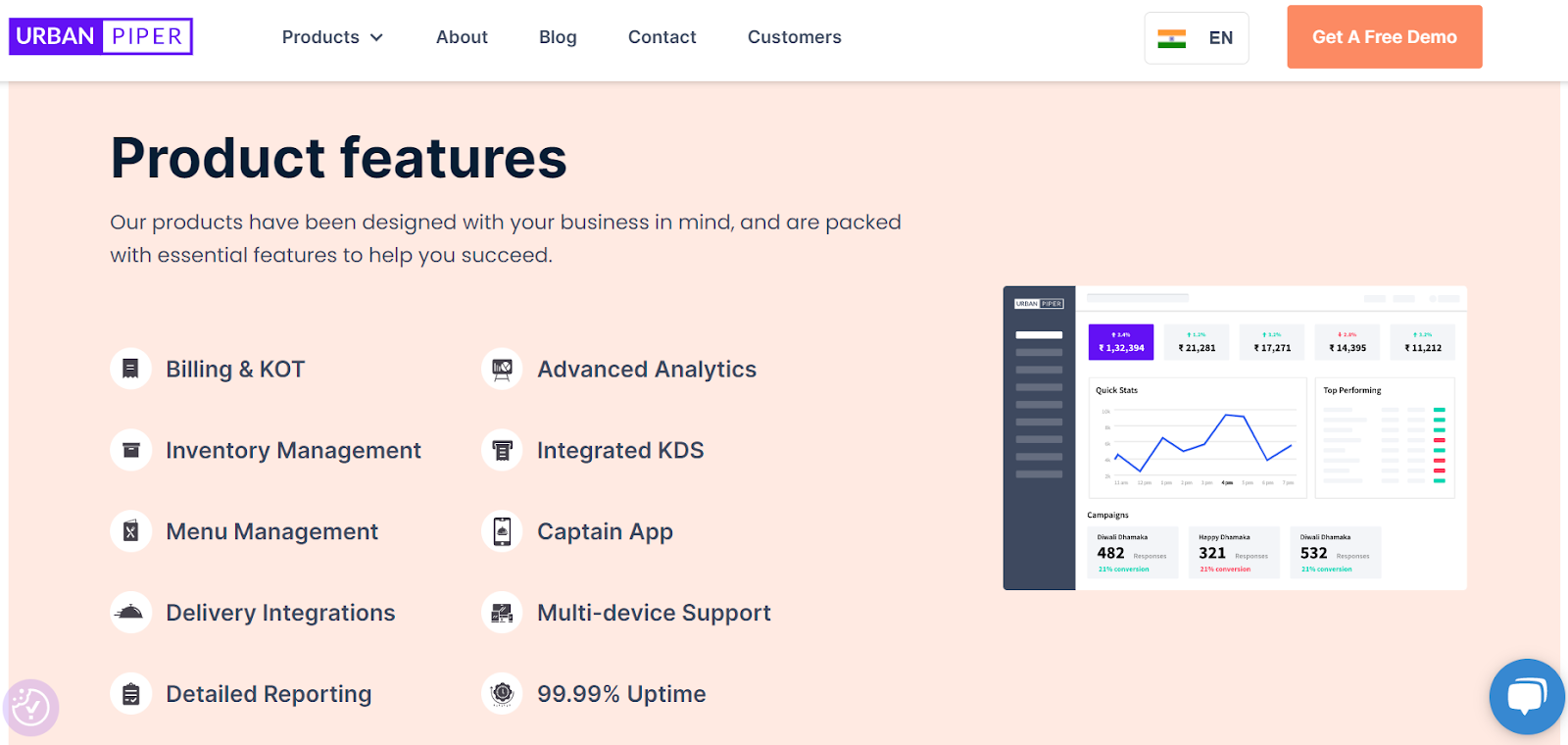
Task: Click the Billing & KOT receipt icon
Action: click(130, 370)
